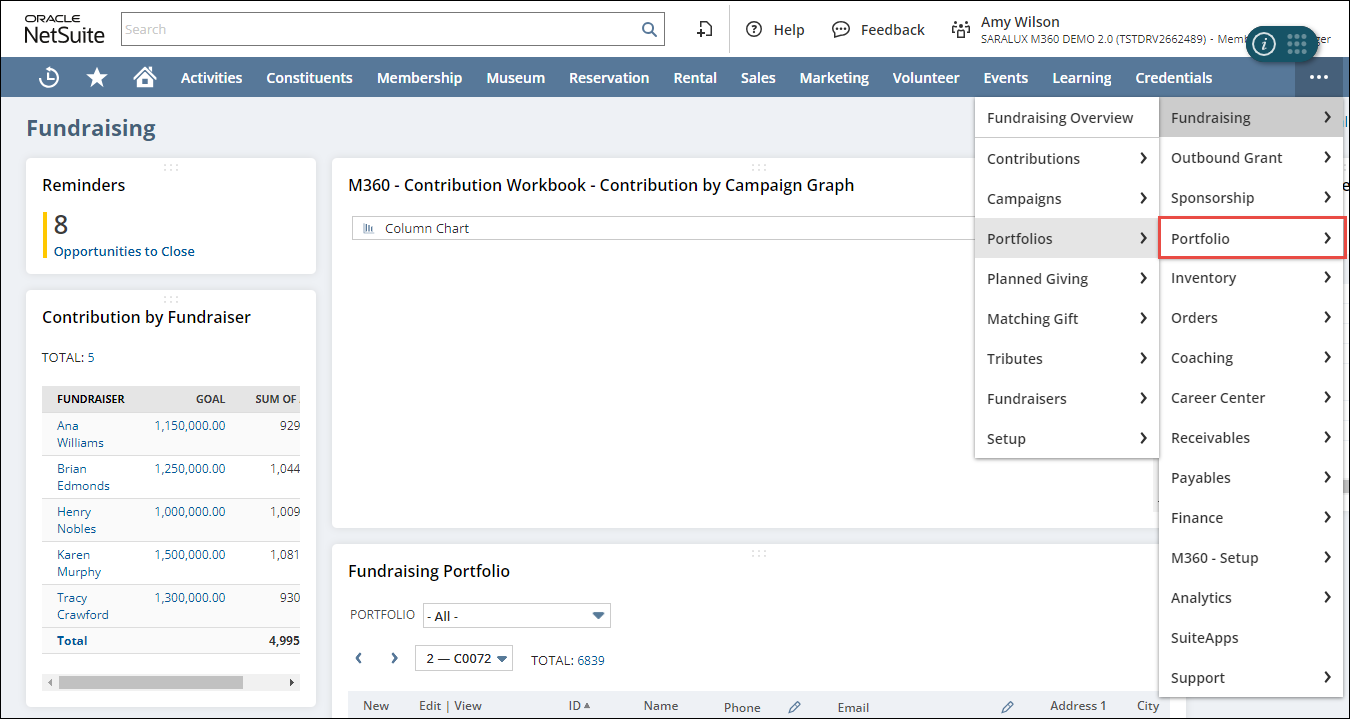1350x719 pixels.
Task: Click the search magnifier icon
Action: pos(649,30)
